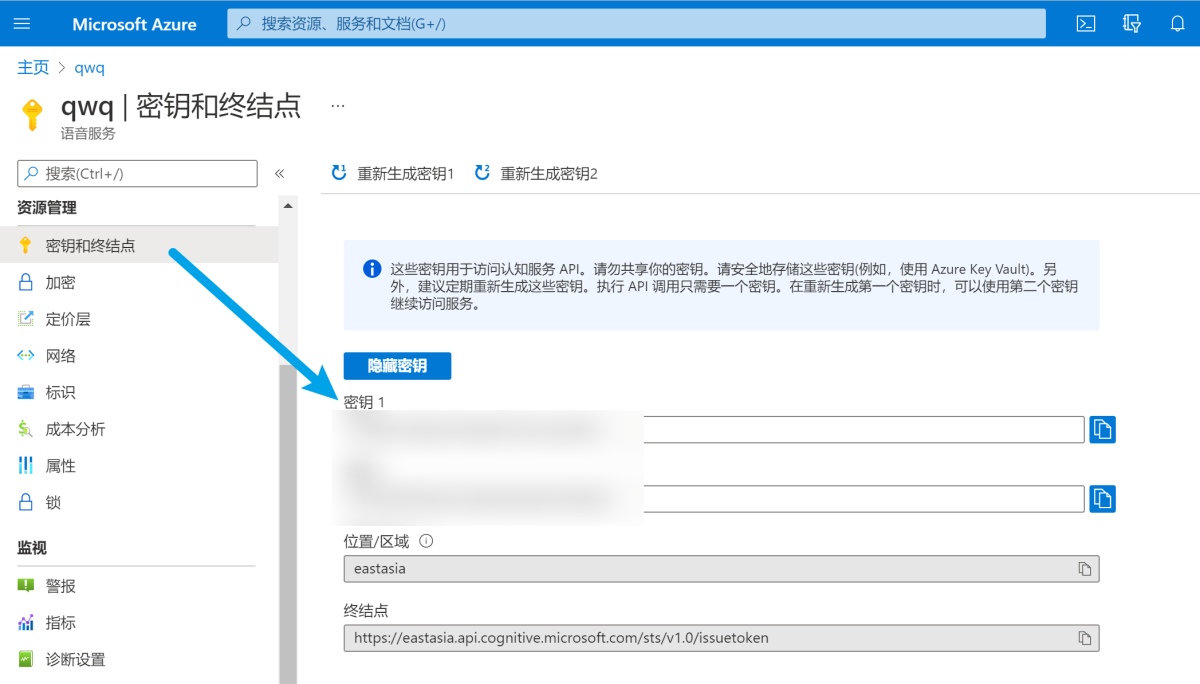Open the more options ellipsis by title

coord(338,105)
